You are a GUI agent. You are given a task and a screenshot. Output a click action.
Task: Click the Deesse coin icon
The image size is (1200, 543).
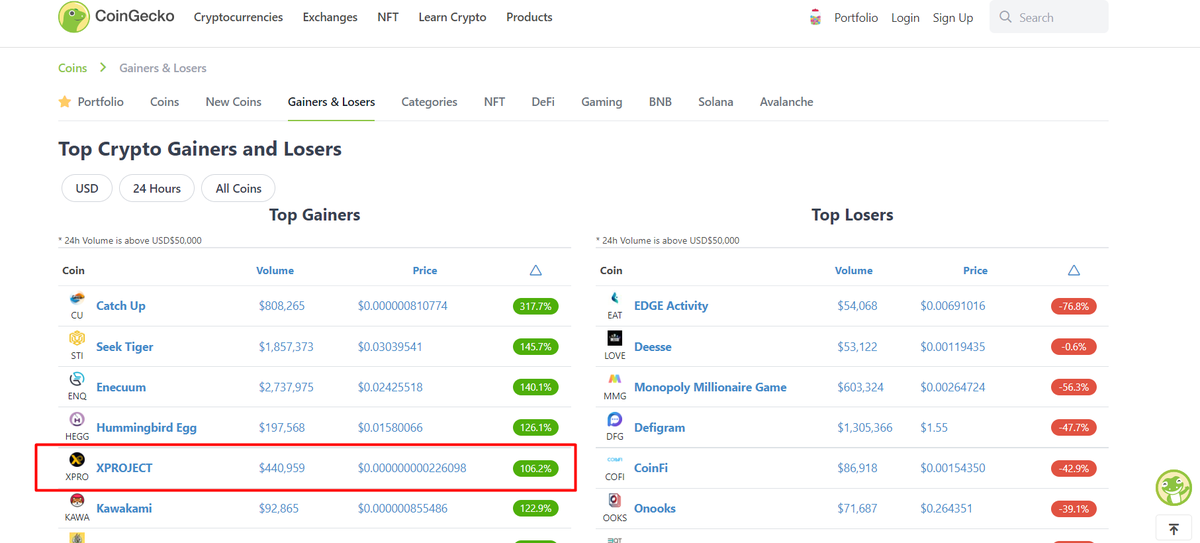(615, 339)
